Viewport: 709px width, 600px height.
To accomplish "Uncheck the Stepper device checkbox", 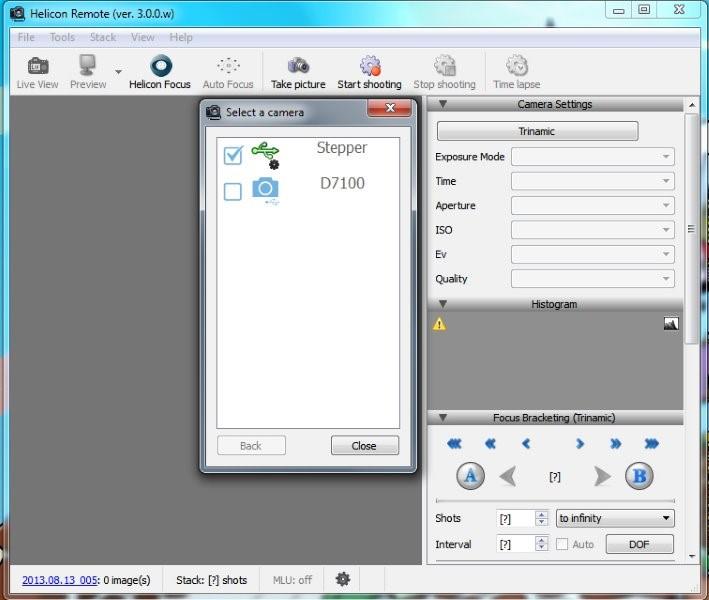I will pyautogui.click(x=233, y=155).
